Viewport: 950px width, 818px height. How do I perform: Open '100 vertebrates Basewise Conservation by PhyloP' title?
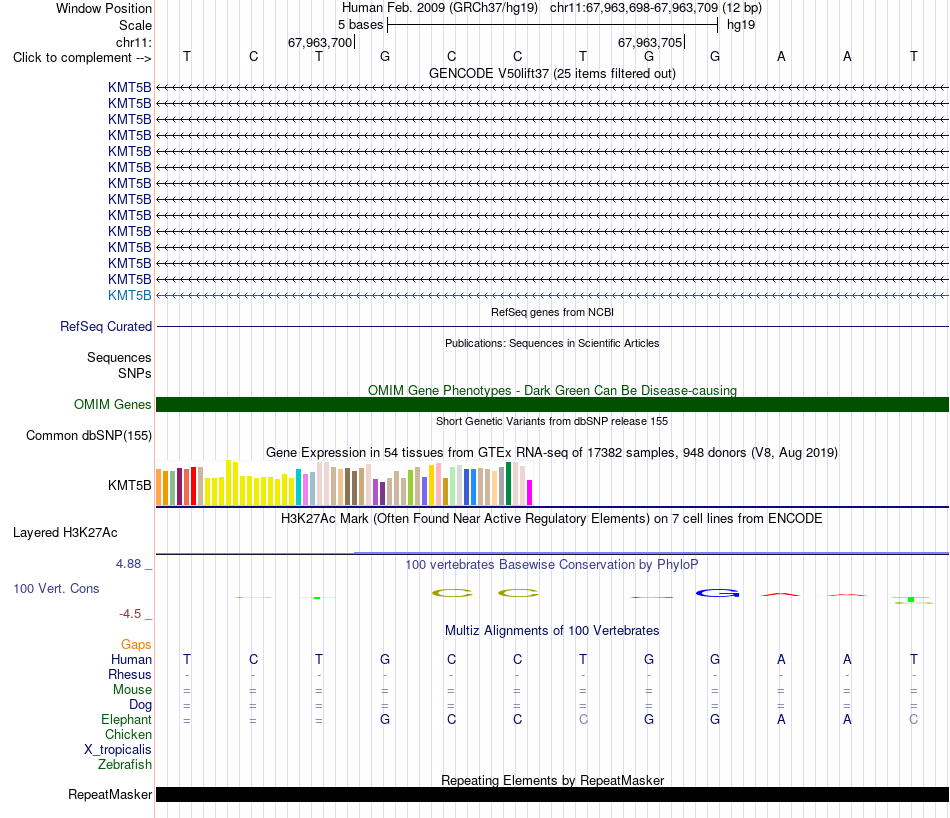[552, 565]
